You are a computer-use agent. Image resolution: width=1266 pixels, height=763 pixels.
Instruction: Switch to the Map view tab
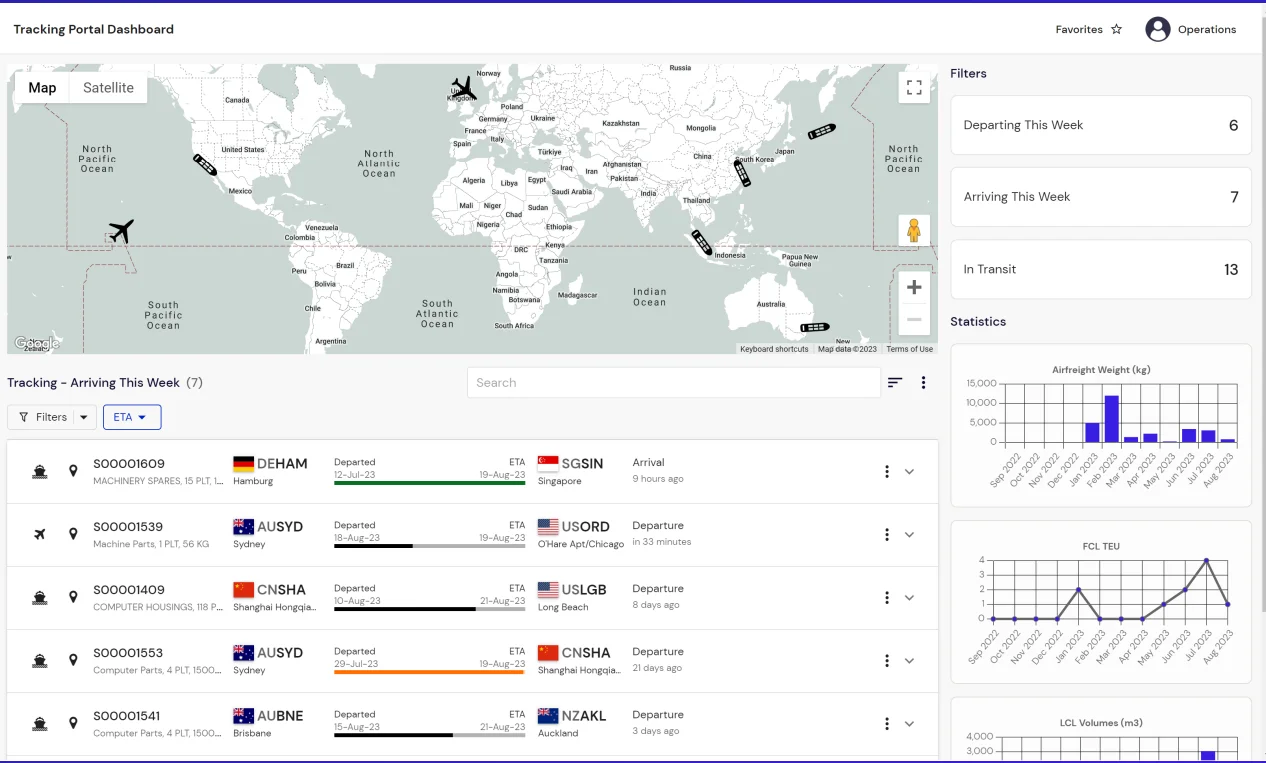coord(42,88)
